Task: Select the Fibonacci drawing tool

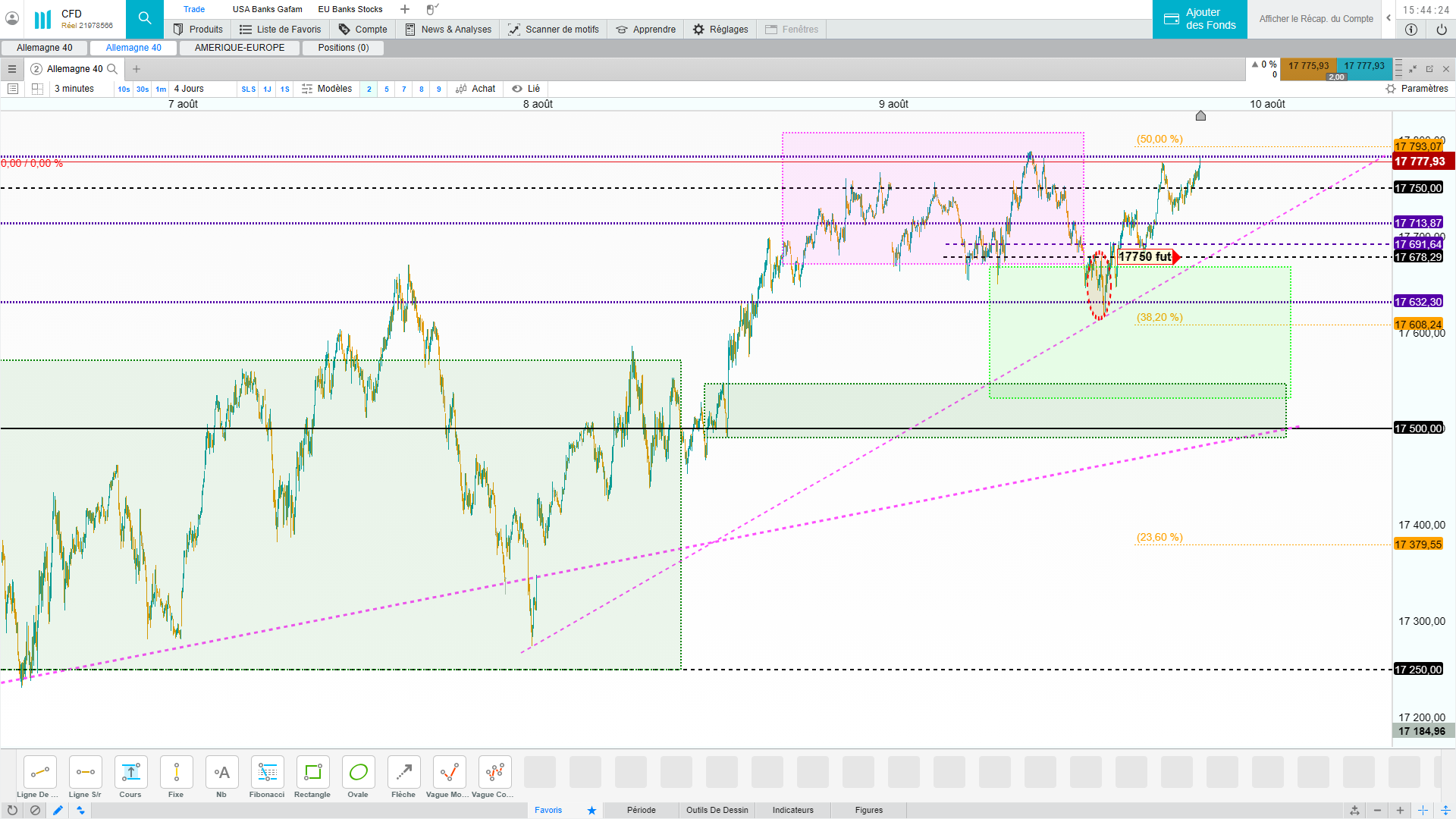Action: coord(267,773)
